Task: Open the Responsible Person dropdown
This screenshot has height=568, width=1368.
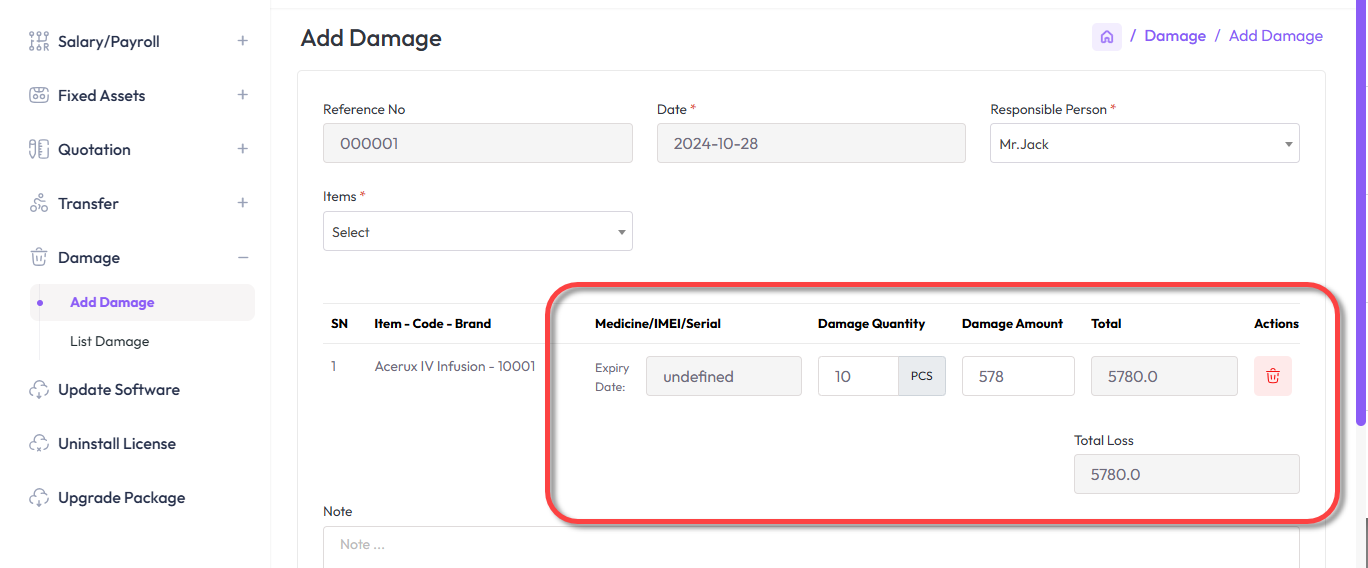Action: pyautogui.click(x=1144, y=144)
